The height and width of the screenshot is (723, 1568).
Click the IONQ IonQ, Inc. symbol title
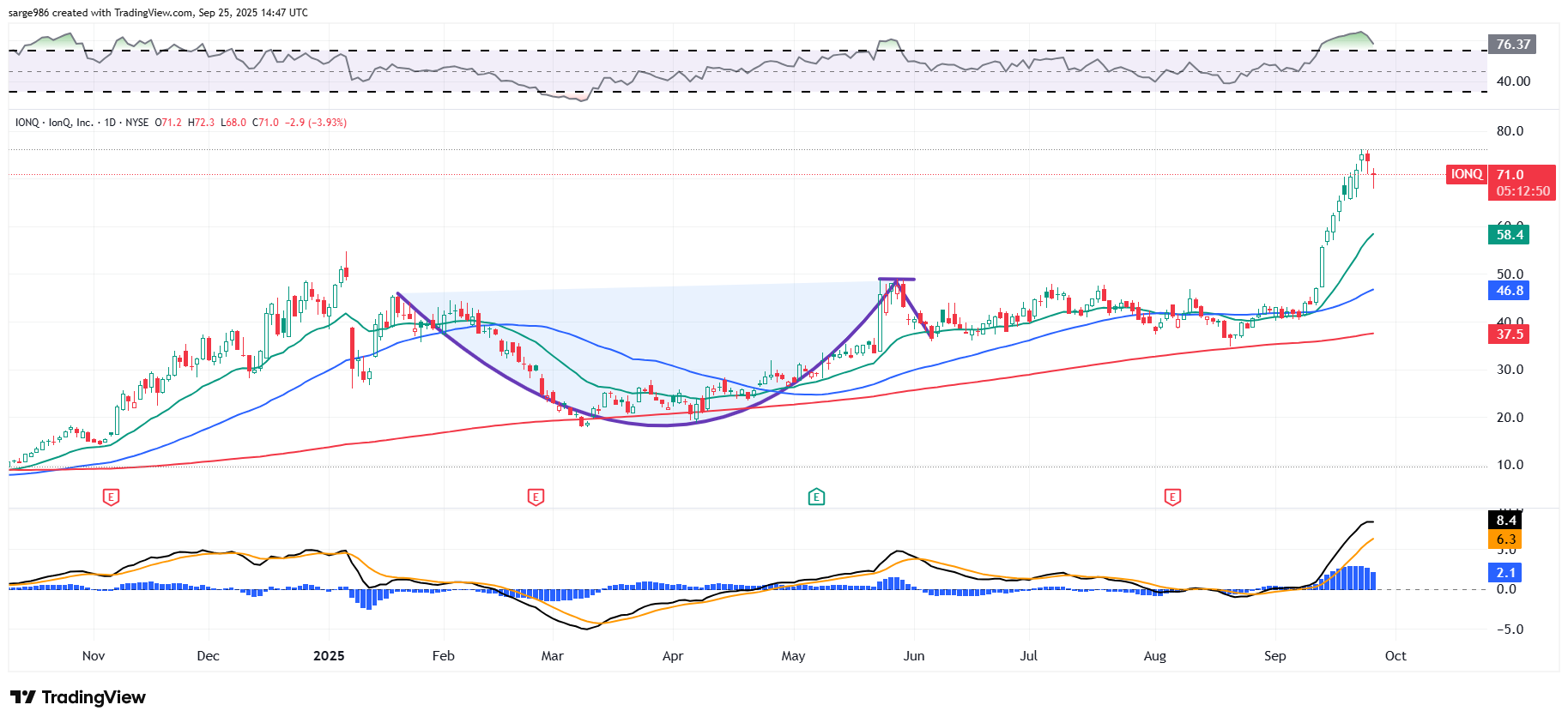[53, 123]
